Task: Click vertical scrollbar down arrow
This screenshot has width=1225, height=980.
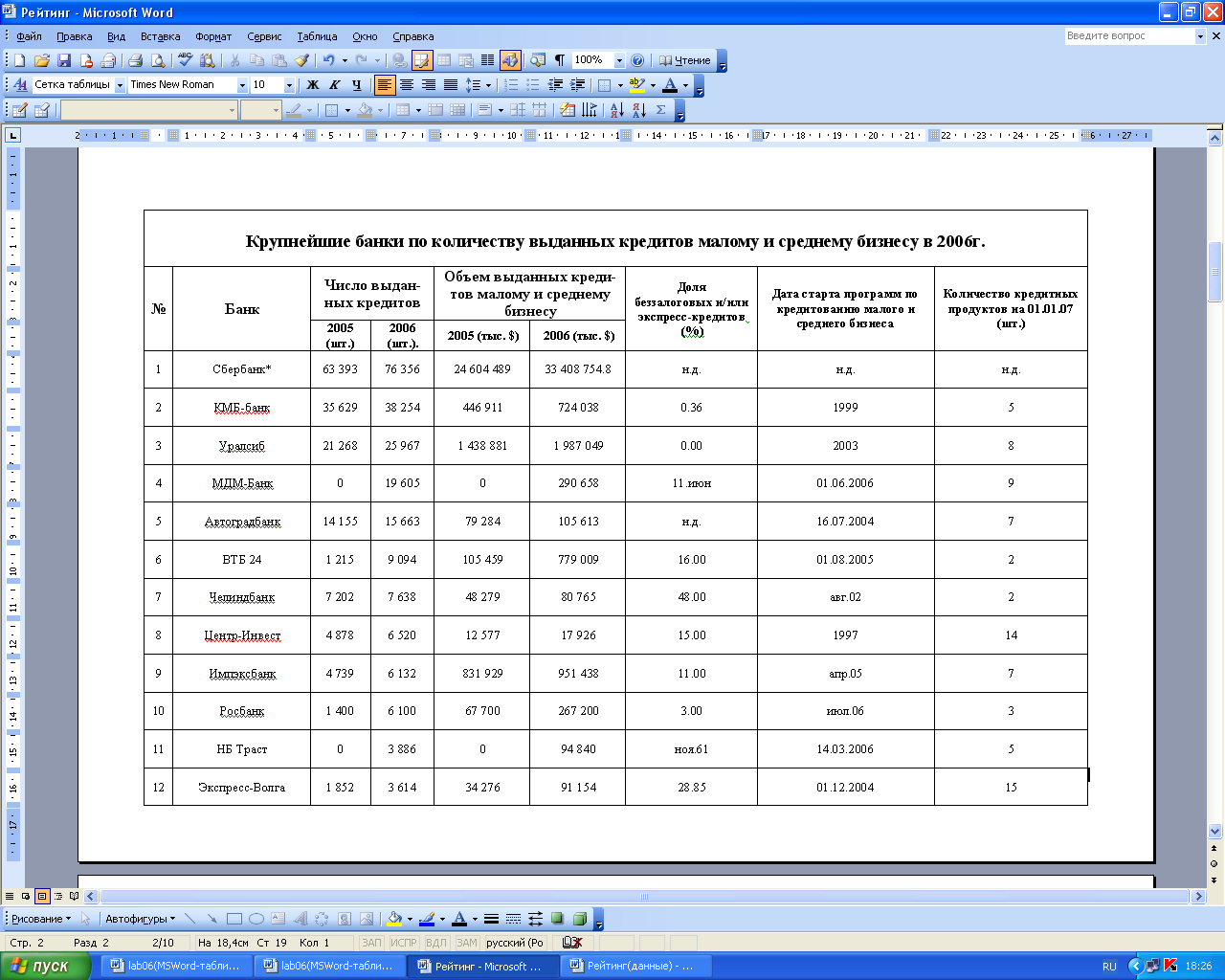Action: coord(1215,832)
